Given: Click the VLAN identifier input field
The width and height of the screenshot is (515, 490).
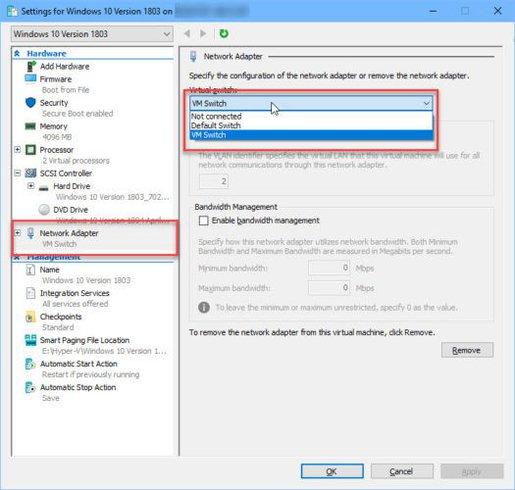Looking at the screenshot, I should click(x=214, y=181).
